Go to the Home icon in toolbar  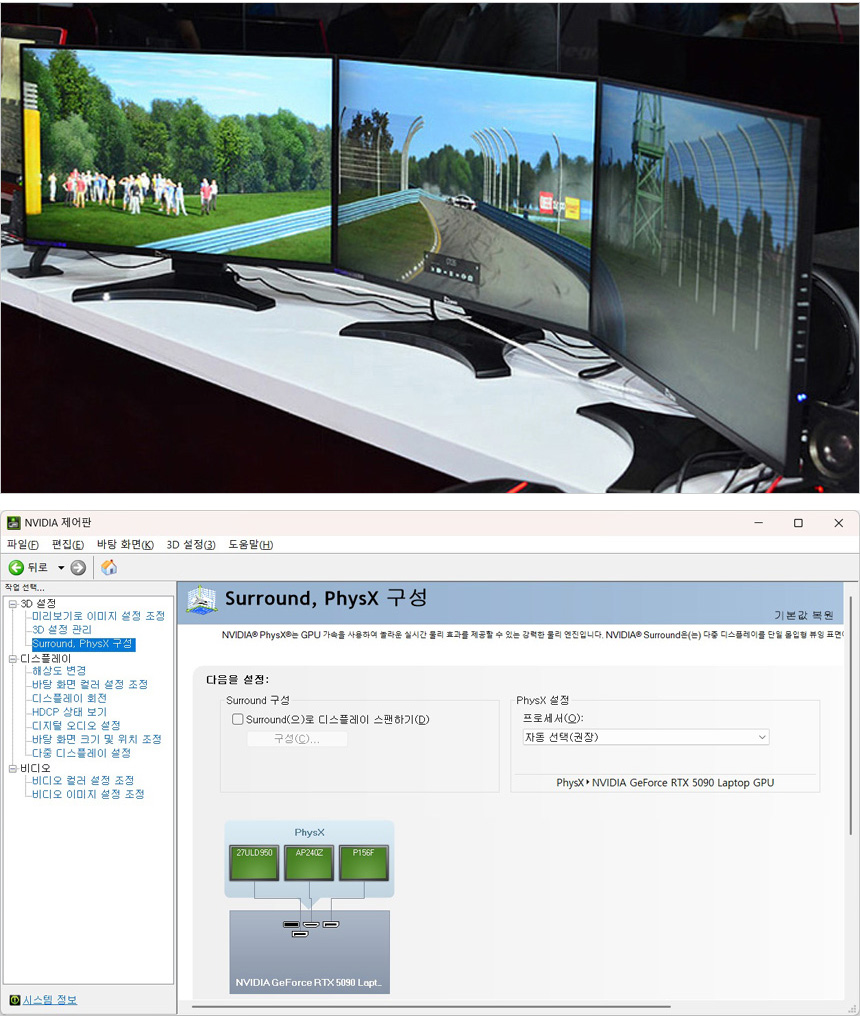[x=109, y=567]
